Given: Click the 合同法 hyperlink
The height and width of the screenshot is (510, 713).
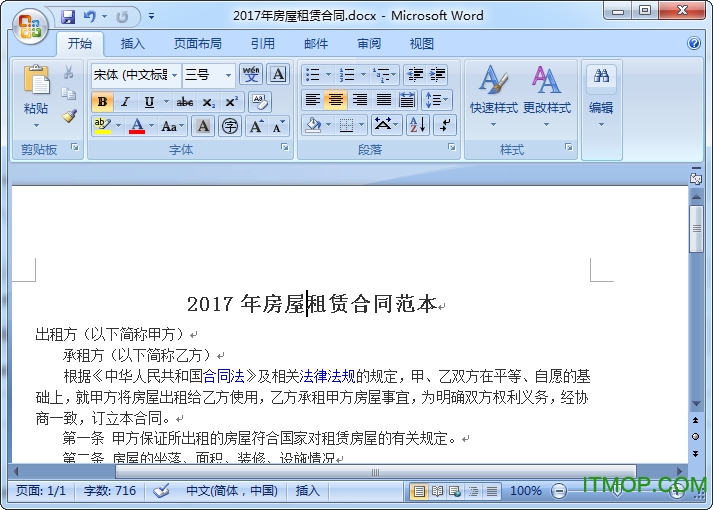Looking at the screenshot, I should coord(223,376).
